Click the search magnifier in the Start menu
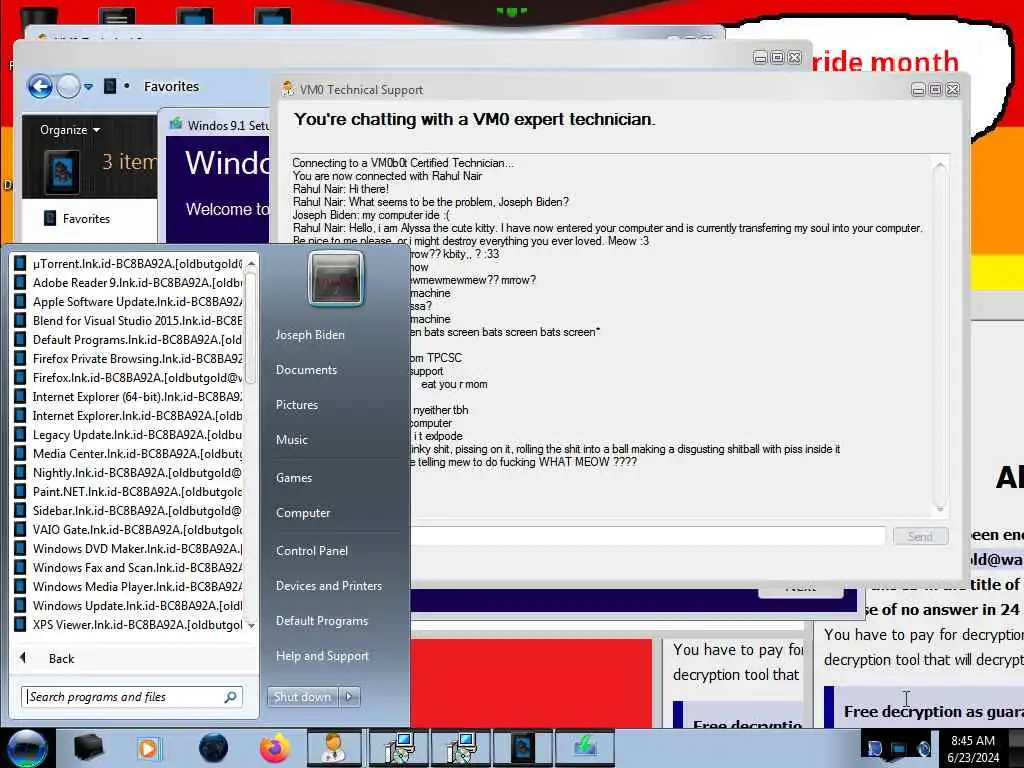 click(231, 697)
